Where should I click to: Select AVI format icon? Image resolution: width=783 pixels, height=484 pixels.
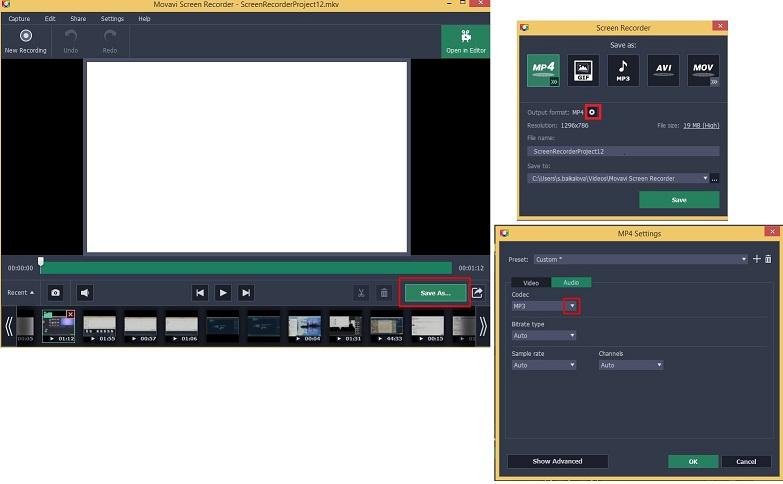click(x=663, y=70)
